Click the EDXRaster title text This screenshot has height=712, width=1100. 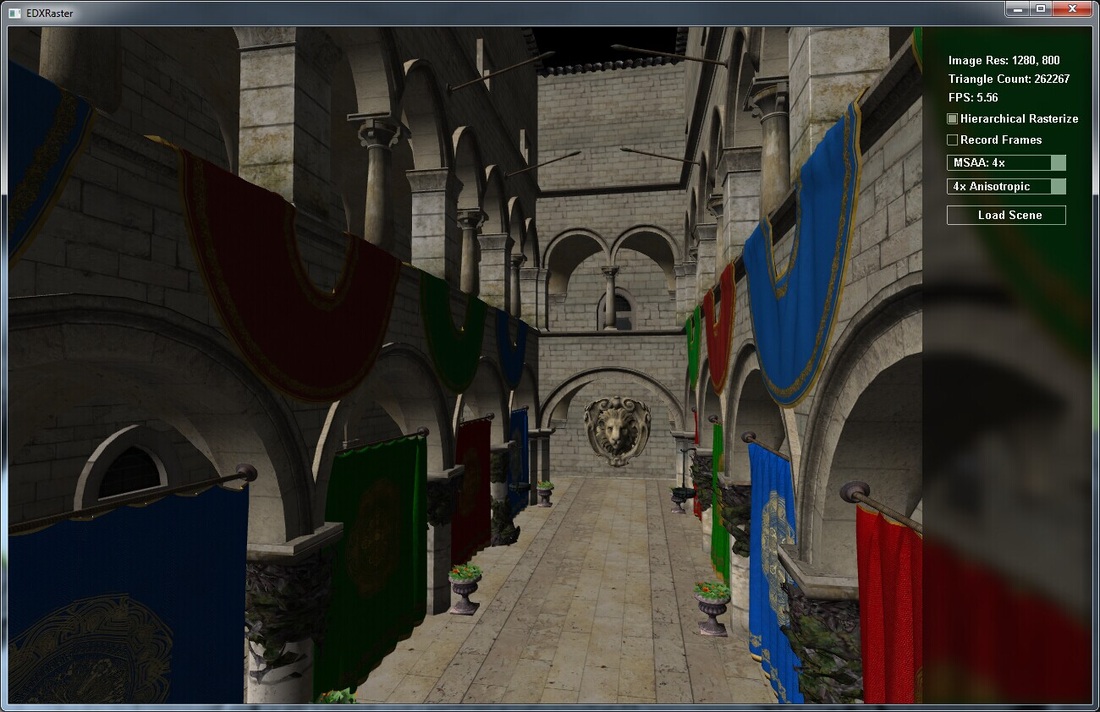50,13
